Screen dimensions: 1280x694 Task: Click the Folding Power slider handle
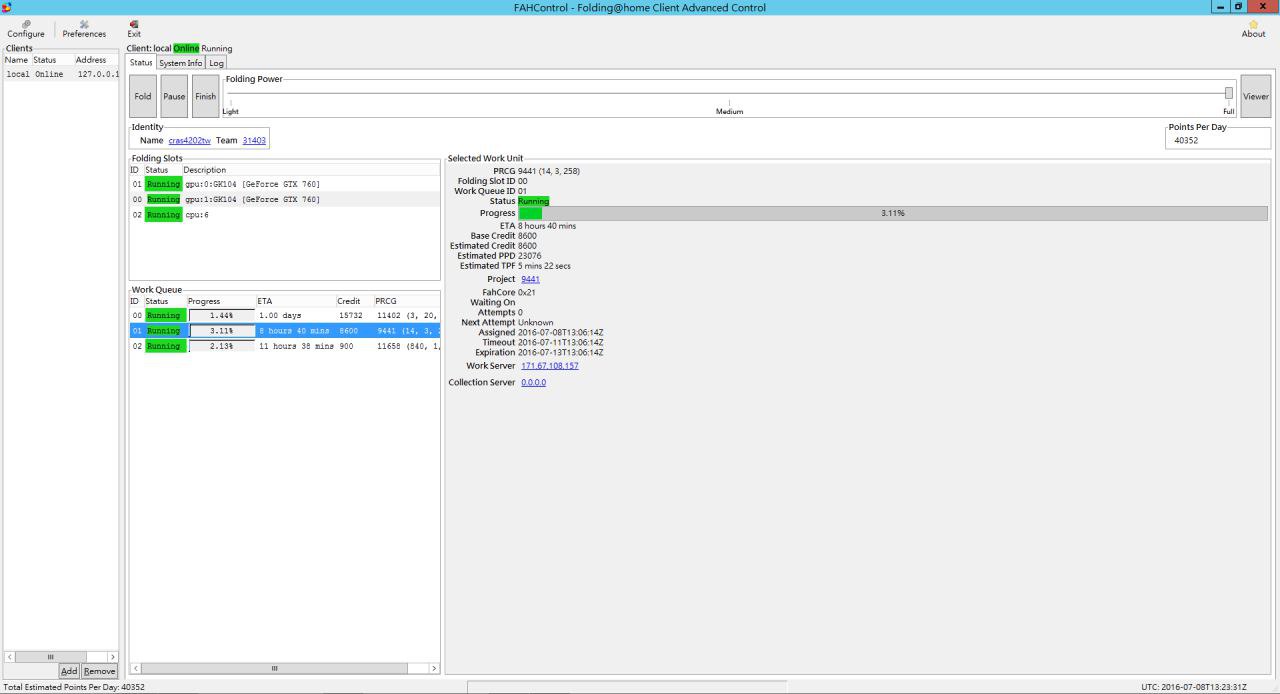(1228, 93)
